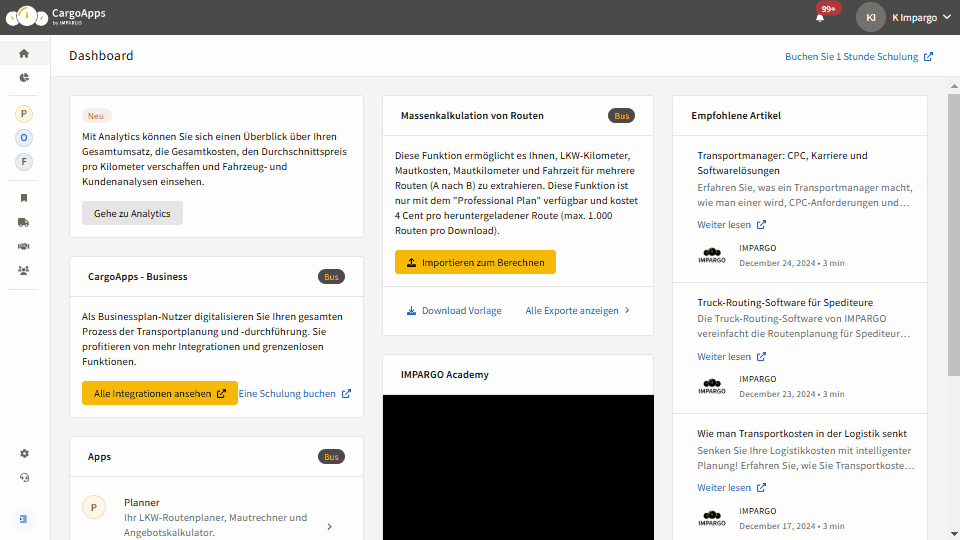Image resolution: width=960 pixels, height=540 pixels.
Task: Click the IMPARGO logo of December 24 article
Action: [x=711, y=255]
